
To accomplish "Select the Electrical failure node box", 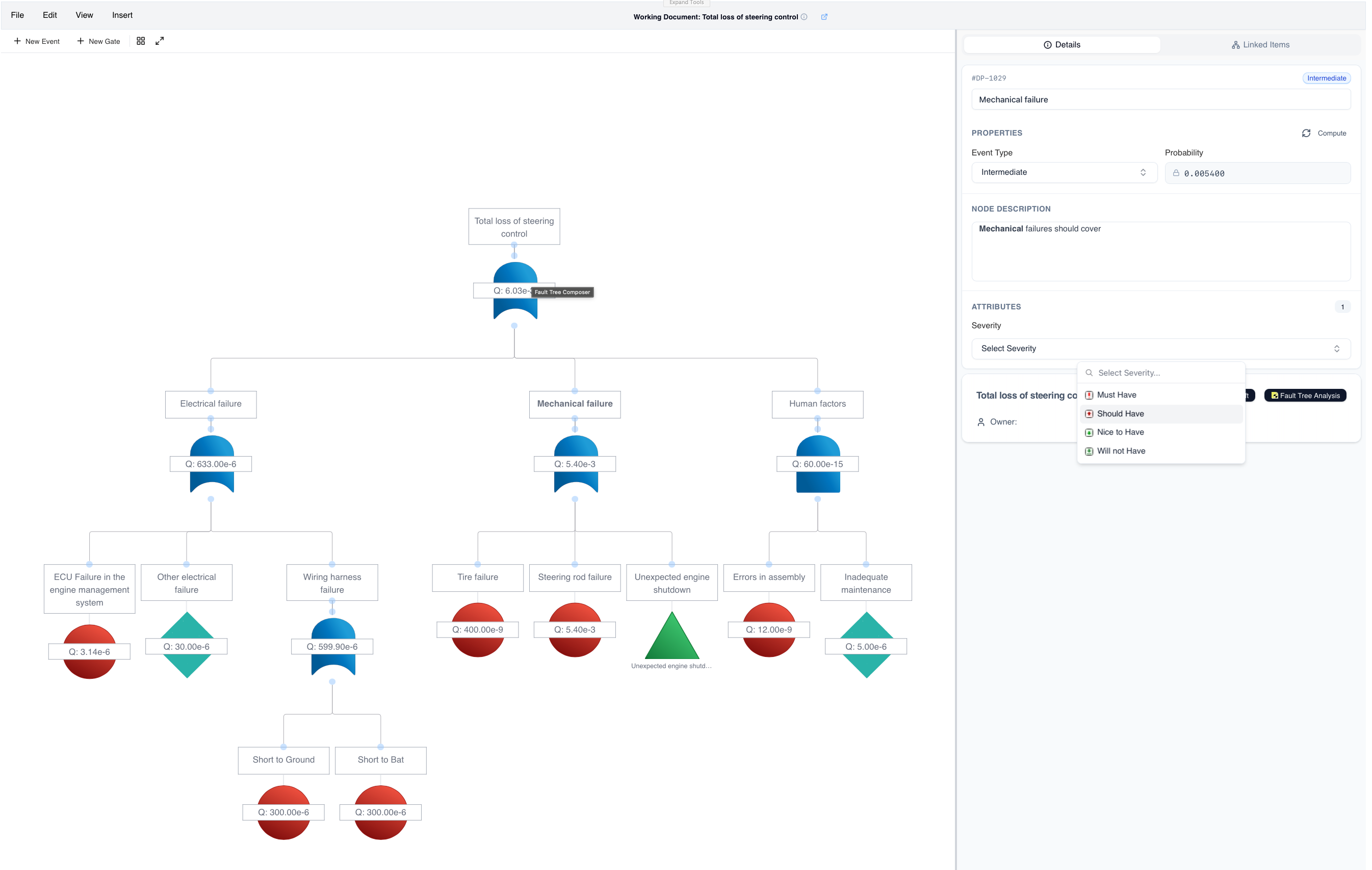I will click(211, 404).
